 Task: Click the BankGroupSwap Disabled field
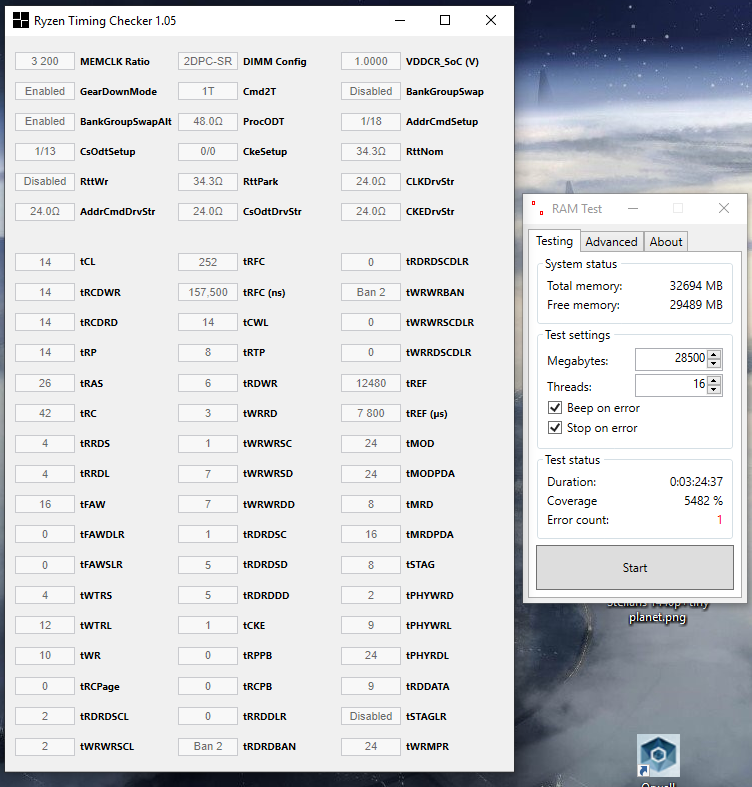[x=371, y=91]
